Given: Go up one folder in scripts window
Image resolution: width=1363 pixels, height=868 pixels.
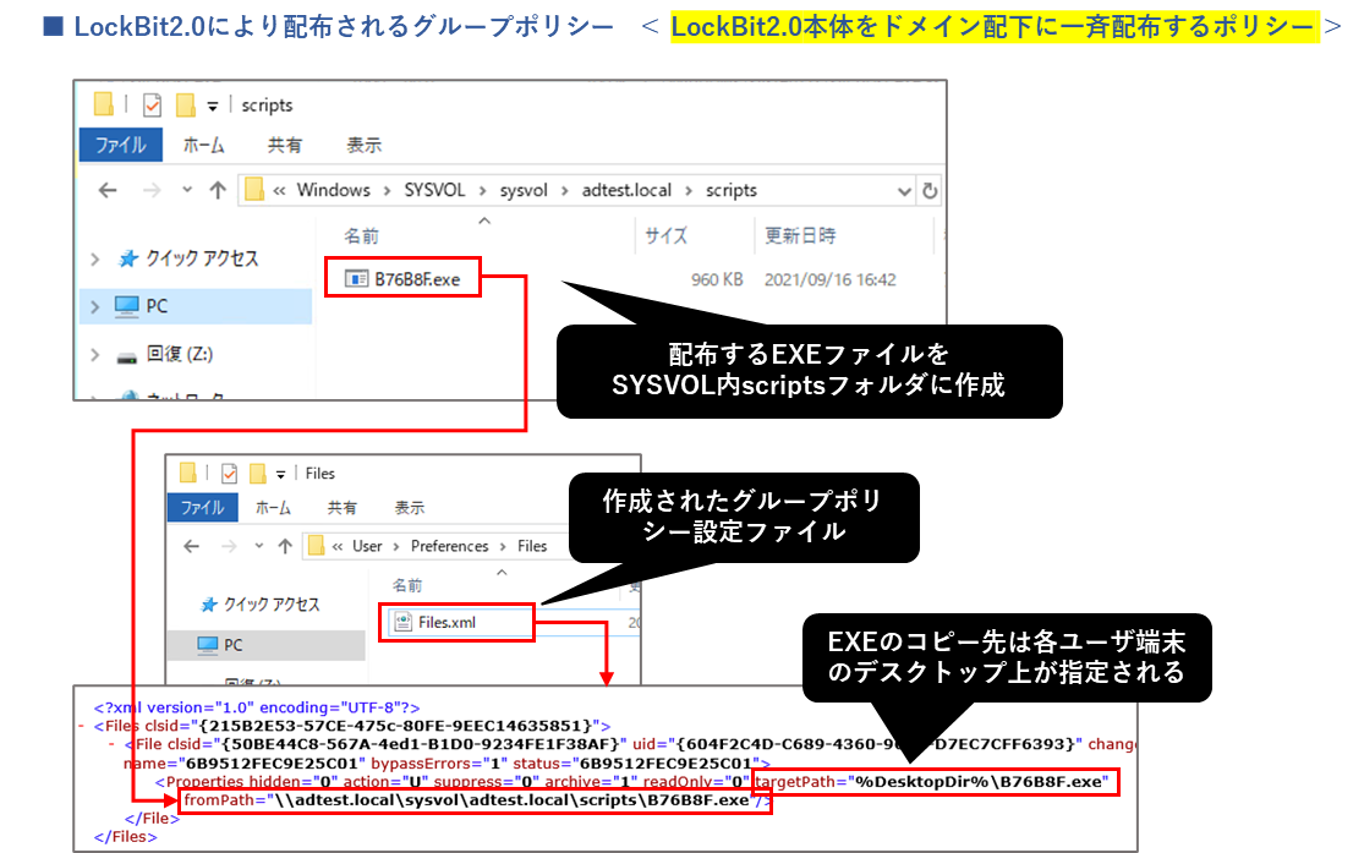Looking at the screenshot, I should coord(218,190).
